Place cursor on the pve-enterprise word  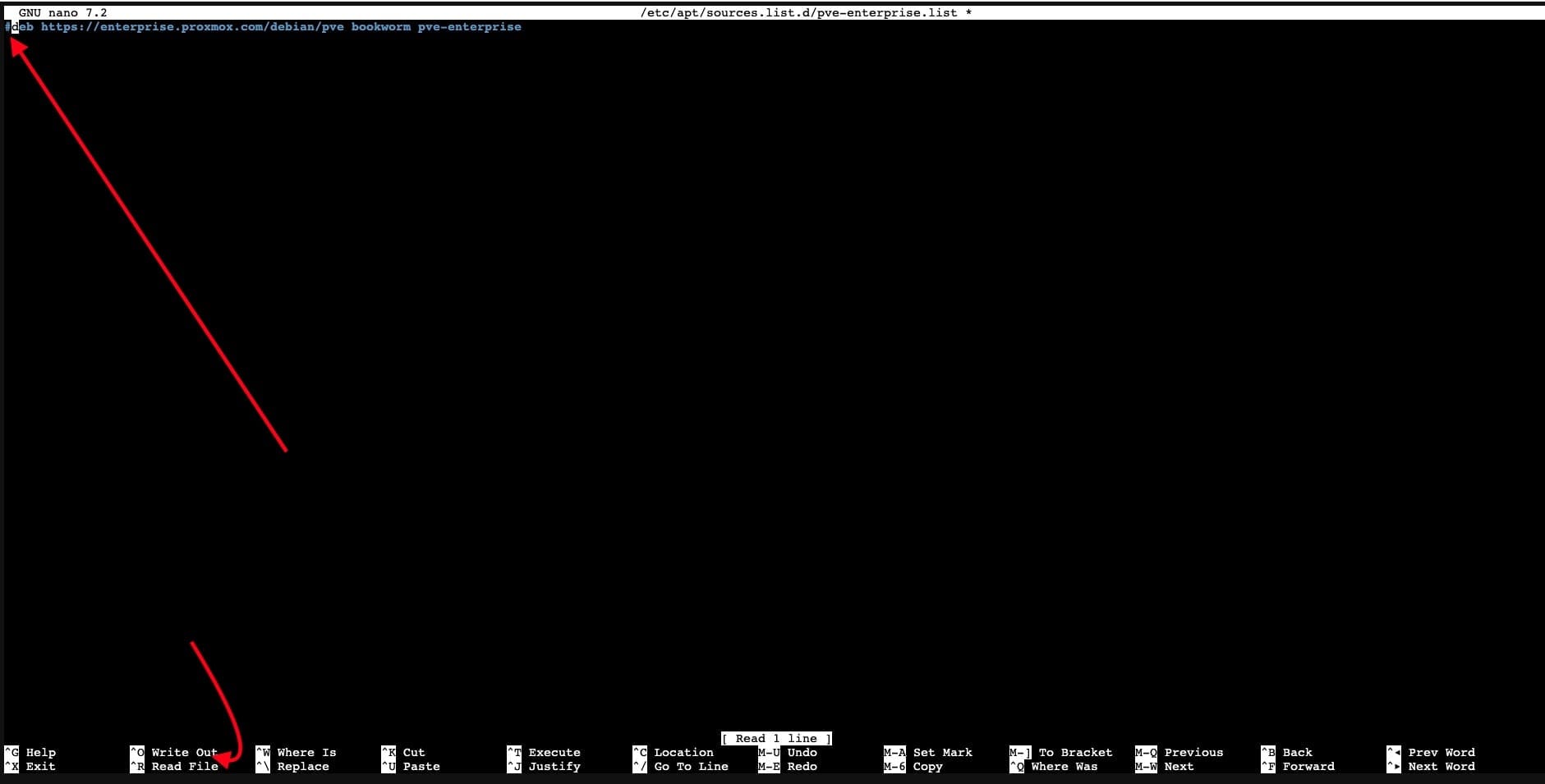click(469, 27)
